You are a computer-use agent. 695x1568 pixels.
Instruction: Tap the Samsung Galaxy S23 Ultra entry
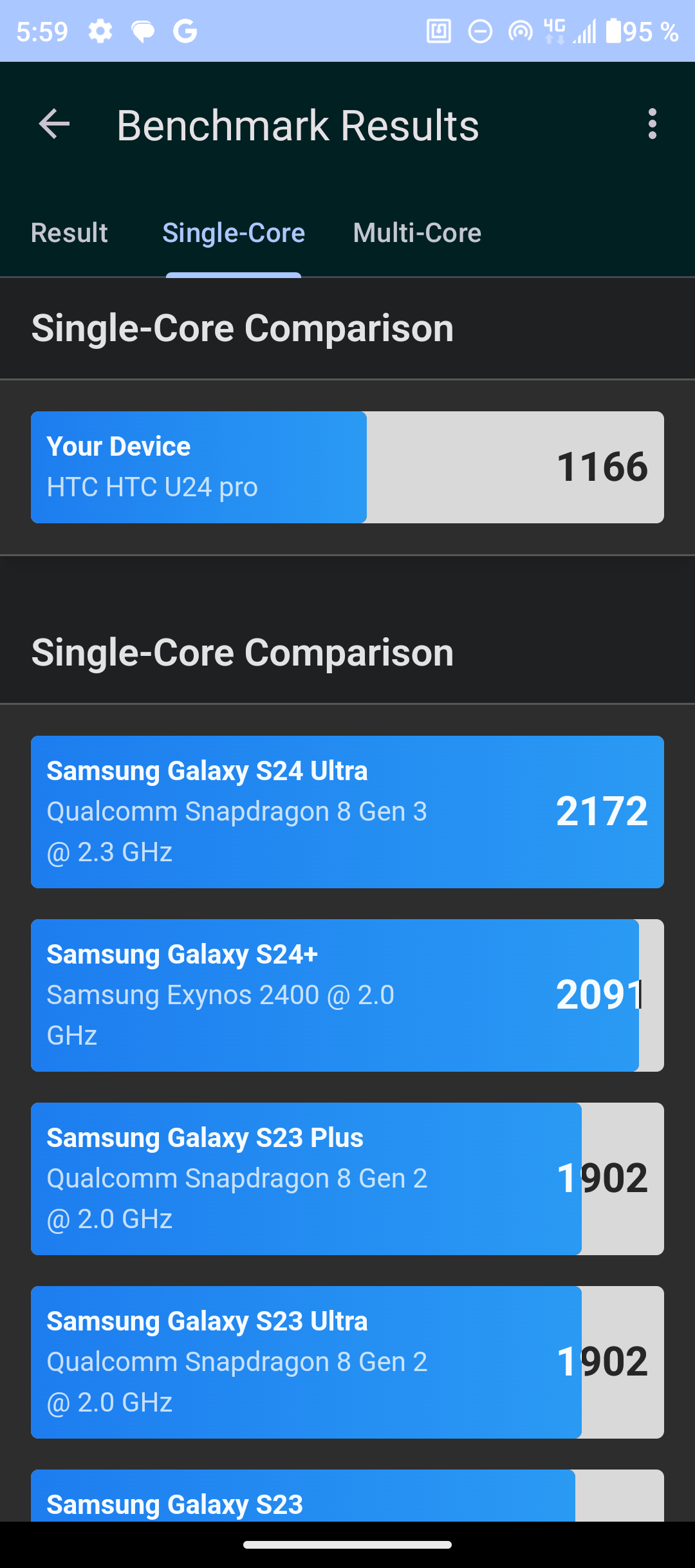tap(347, 1361)
